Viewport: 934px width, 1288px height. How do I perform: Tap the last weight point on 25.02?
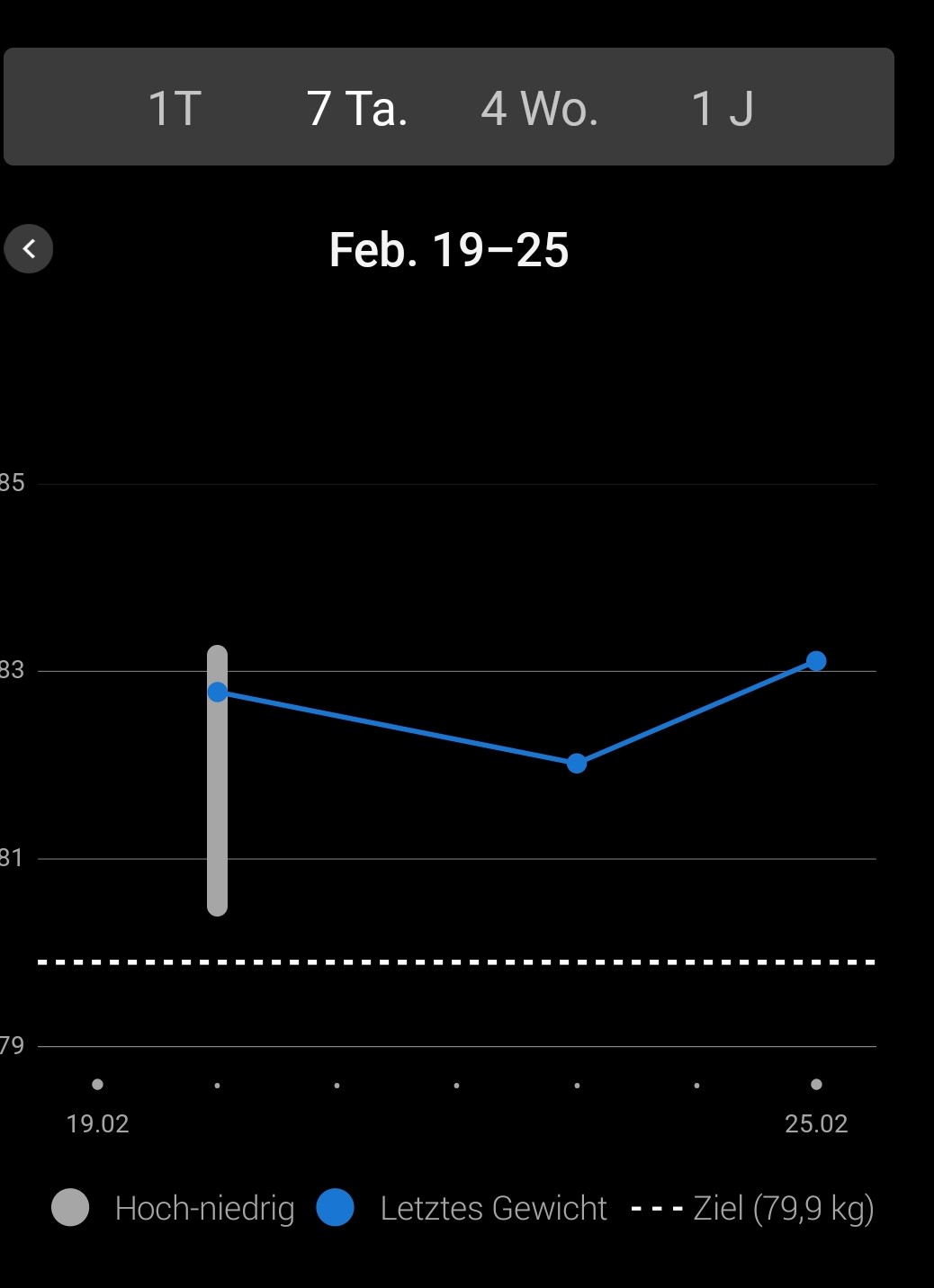pos(816,661)
